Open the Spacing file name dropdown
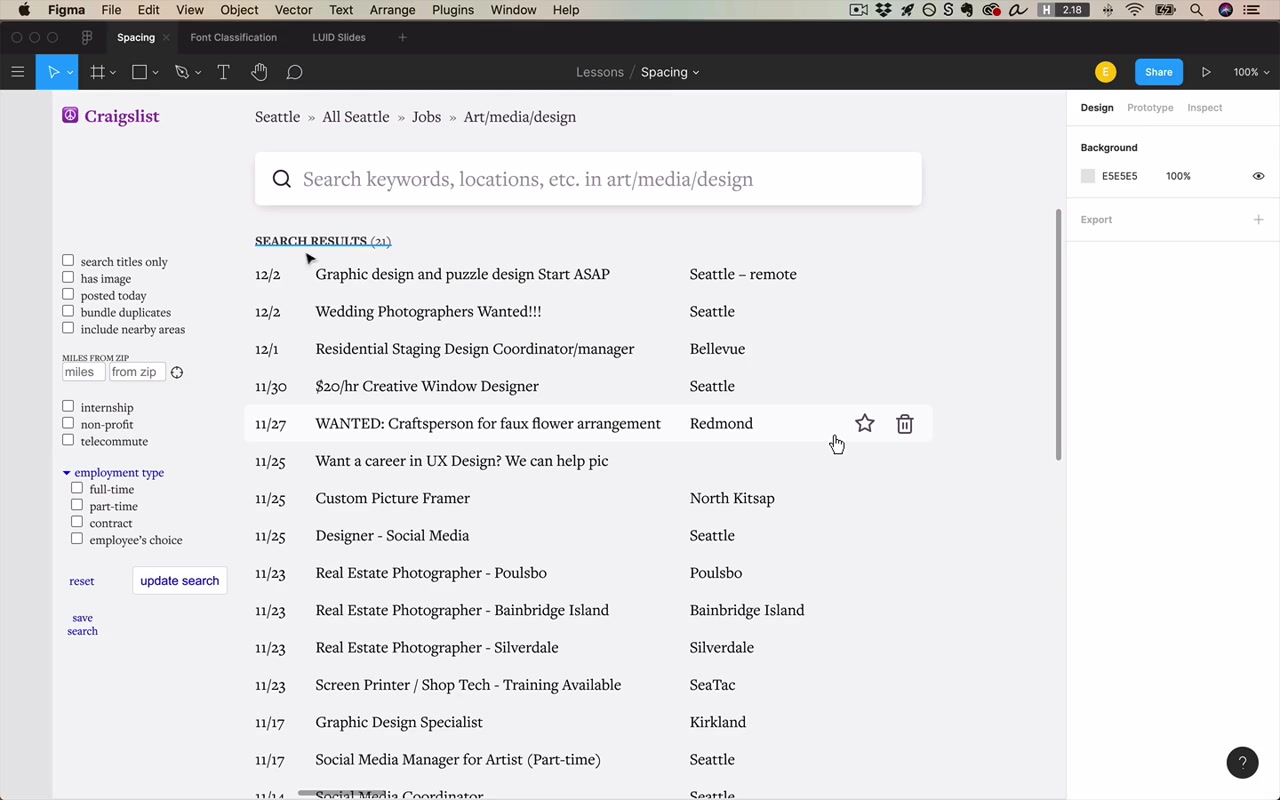This screenshot has height=800, width=1280. [670, 72]
